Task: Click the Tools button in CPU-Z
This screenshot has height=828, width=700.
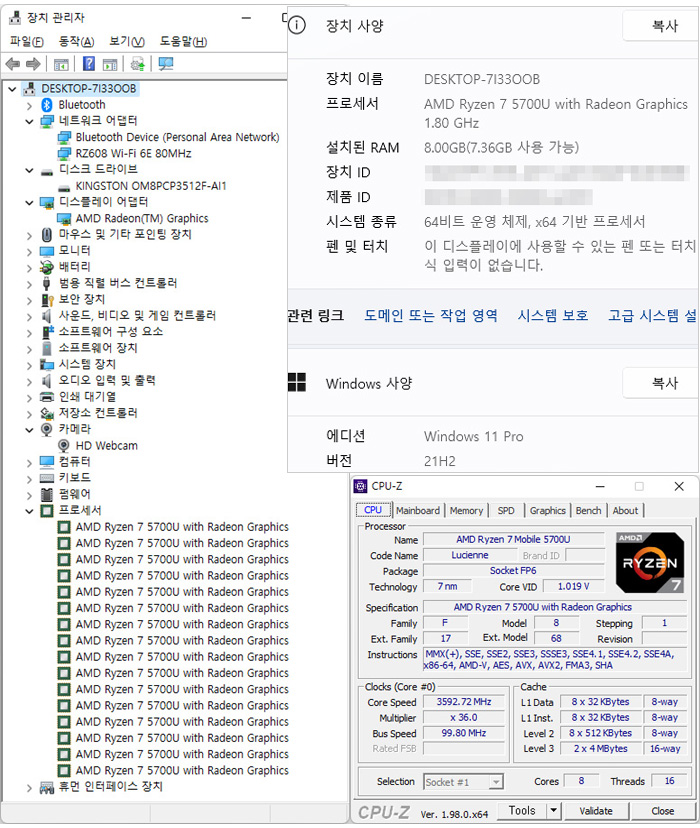Action: pyautogui.click(x=522, y=810)
